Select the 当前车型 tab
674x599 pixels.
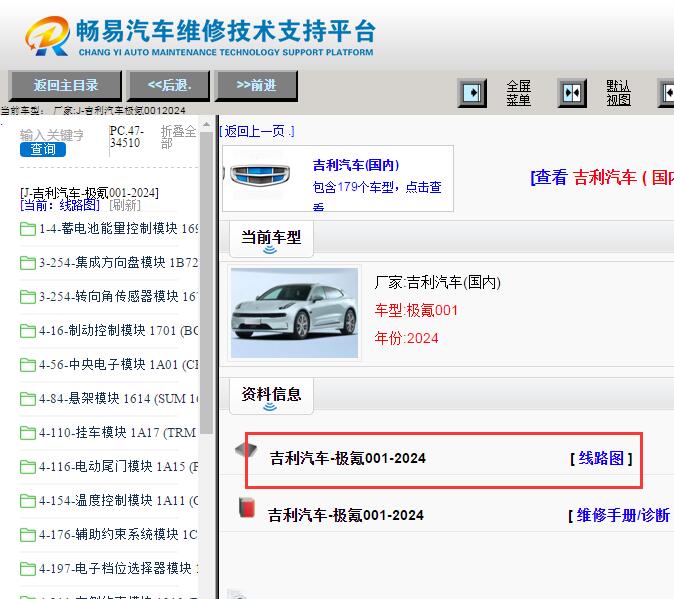point(271,238)
